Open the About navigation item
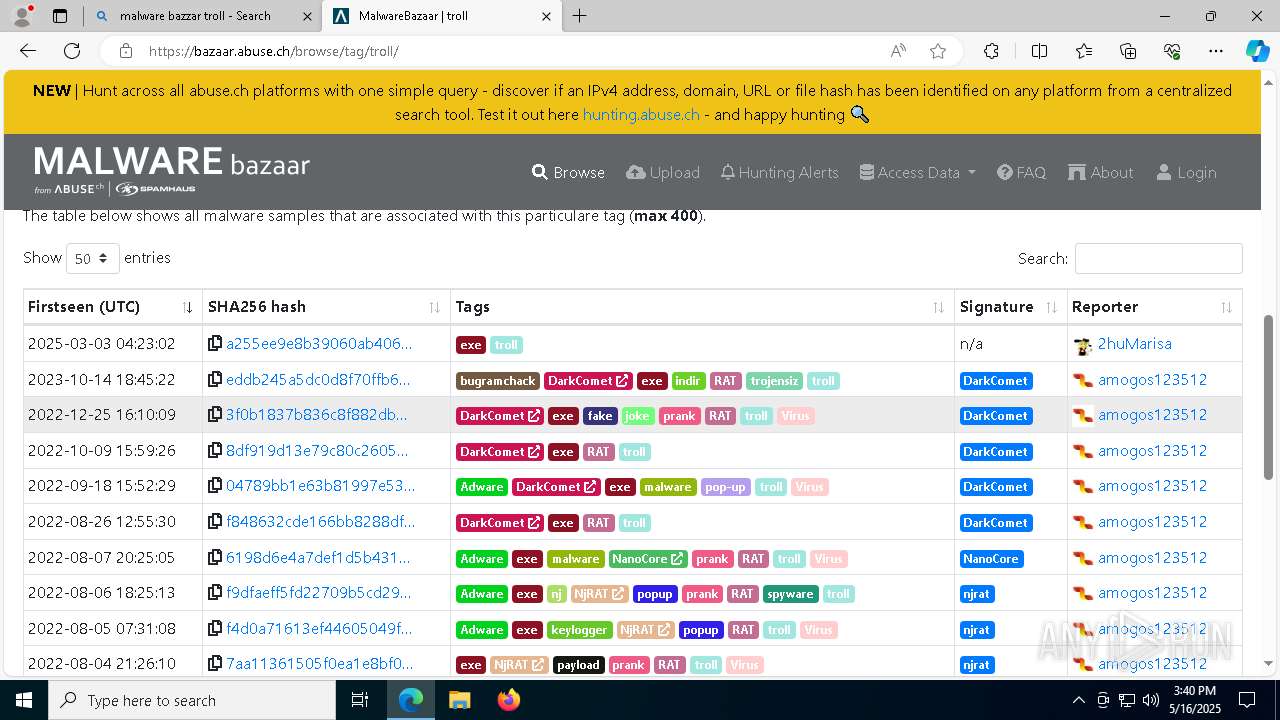Viewport: 1280px width, 720px height. [x=1100, y=172]
